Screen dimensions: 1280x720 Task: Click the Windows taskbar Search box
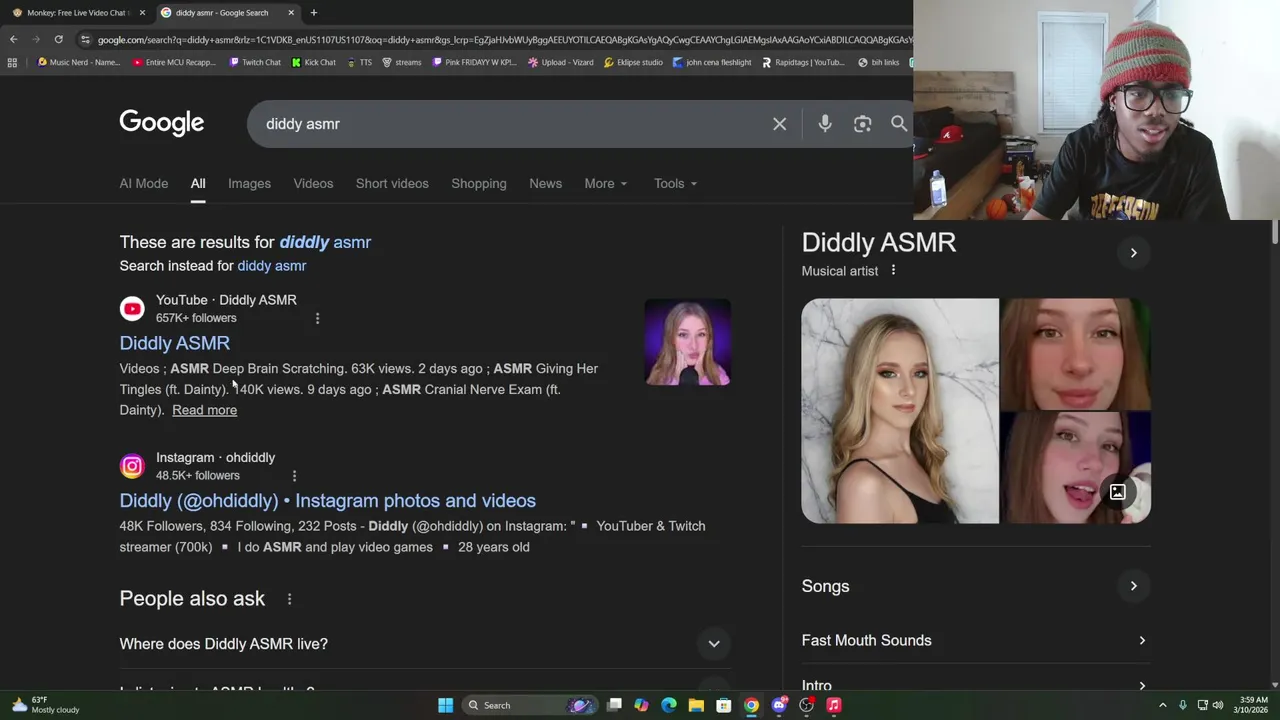(x=530, y=705)
